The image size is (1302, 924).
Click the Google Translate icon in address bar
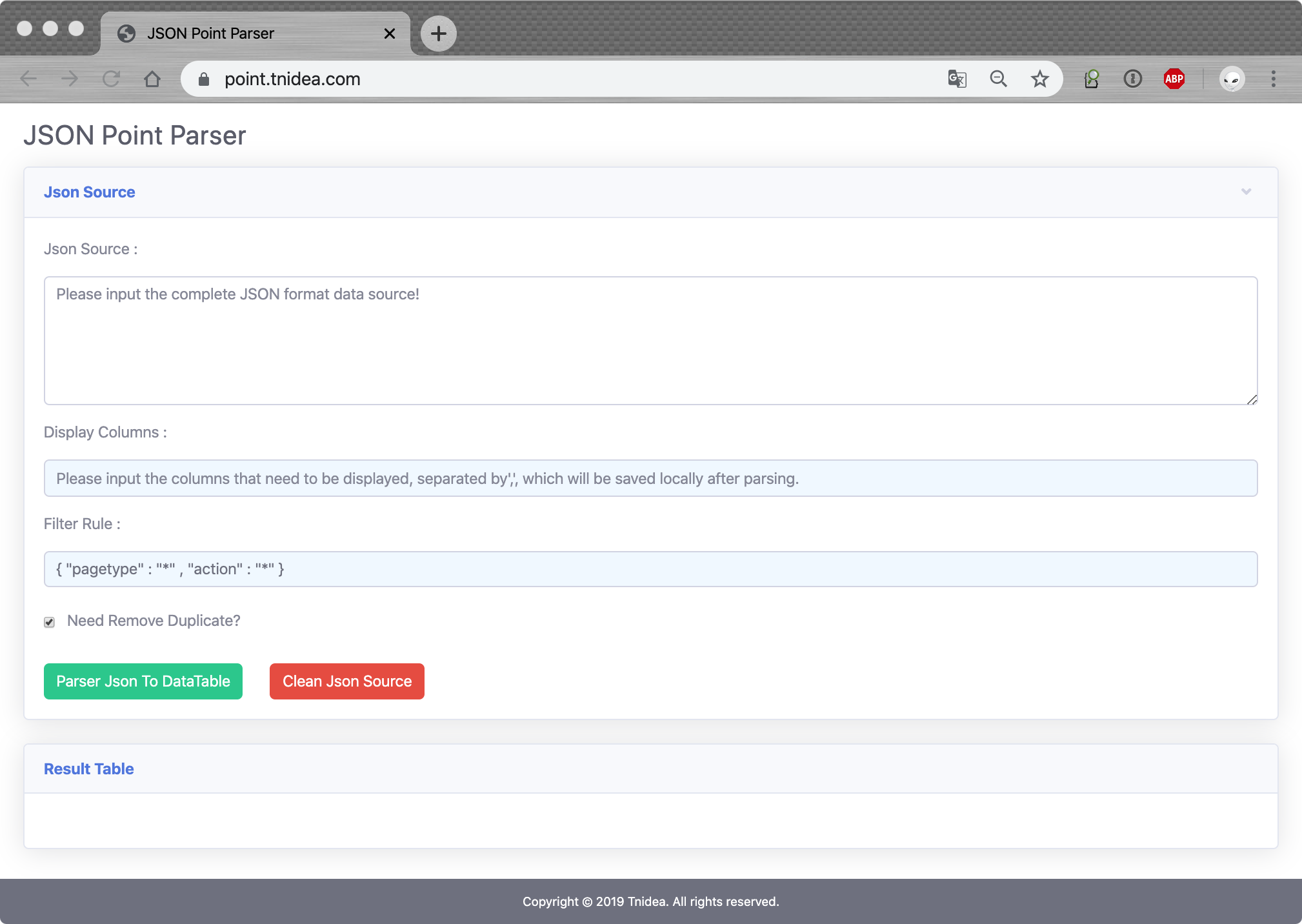(957, 79)
